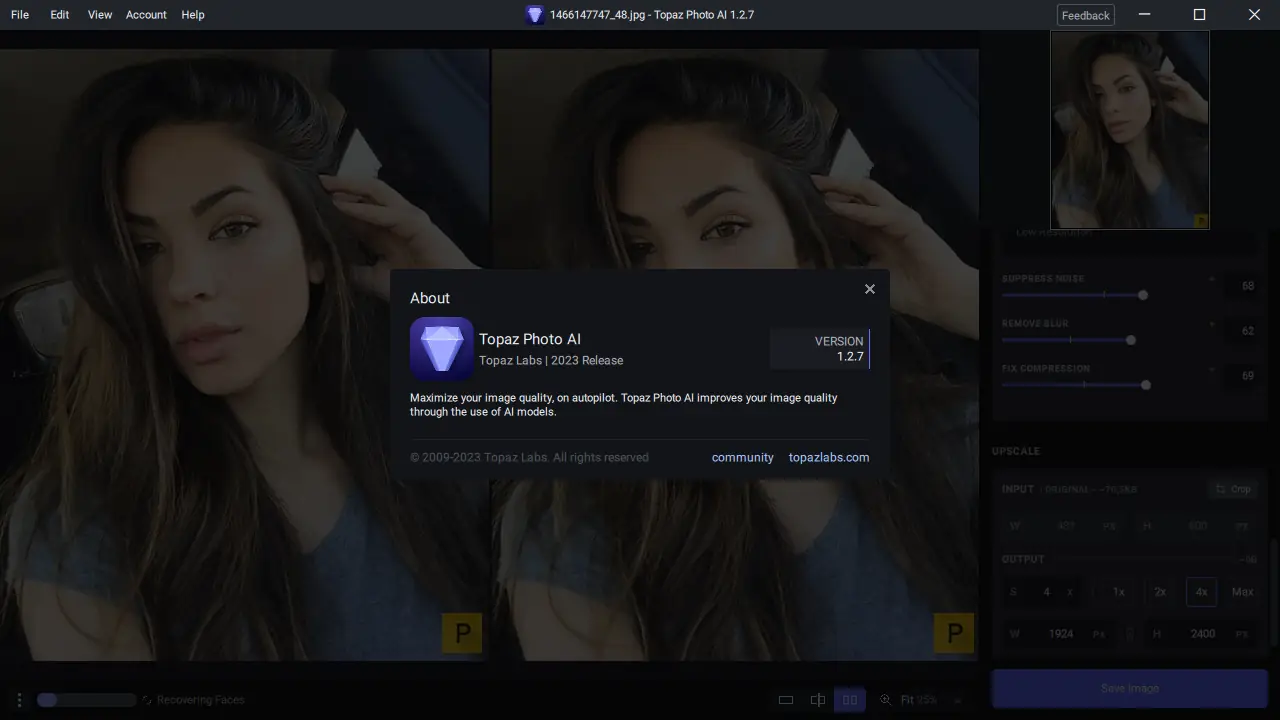Select the 1x upscale option

tap(1119, 592)
